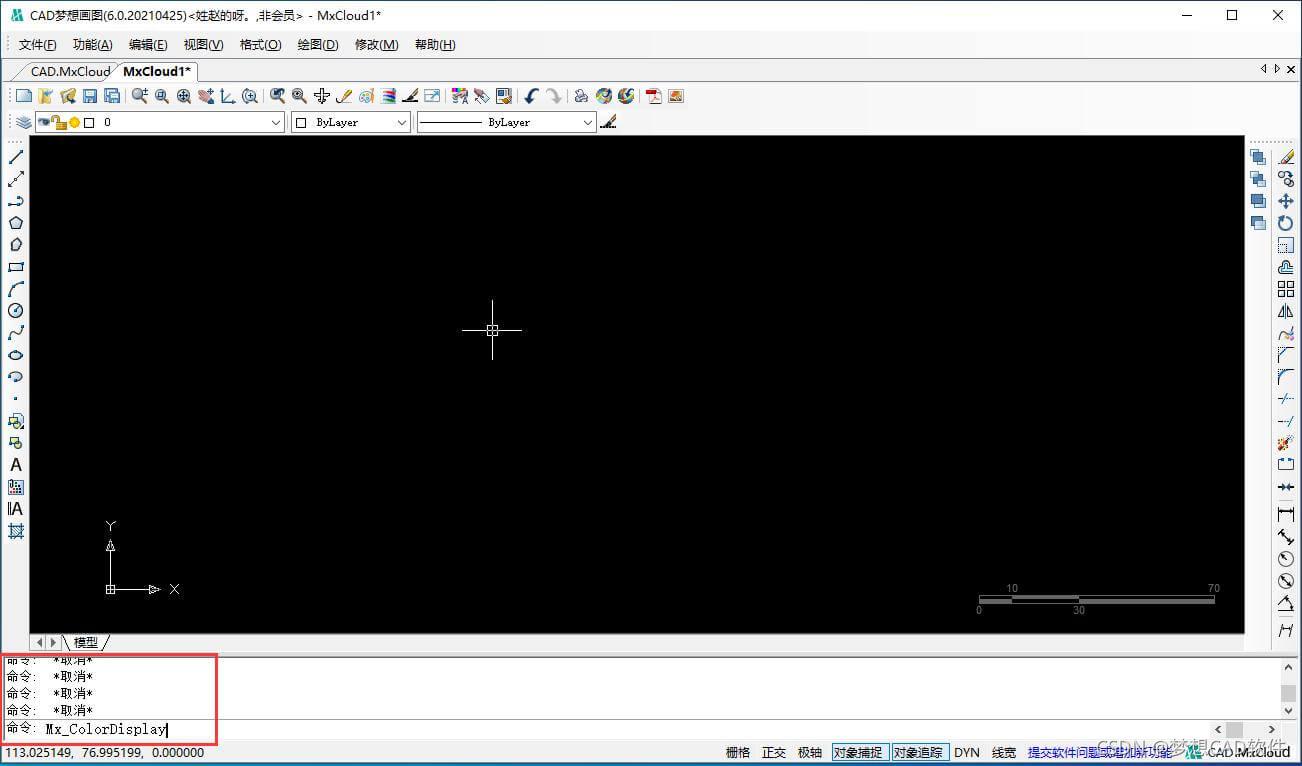Select the Spline curve tool

(15, 333)
